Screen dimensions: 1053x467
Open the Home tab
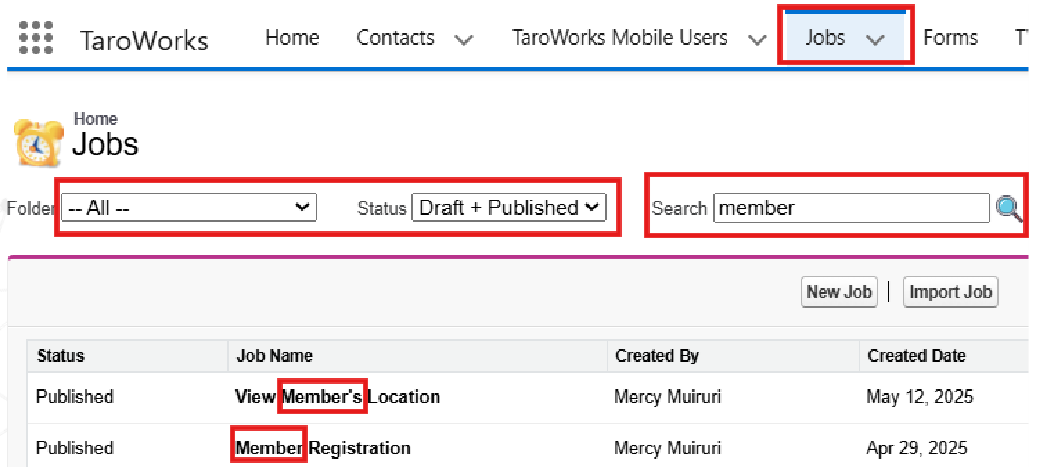291,38
